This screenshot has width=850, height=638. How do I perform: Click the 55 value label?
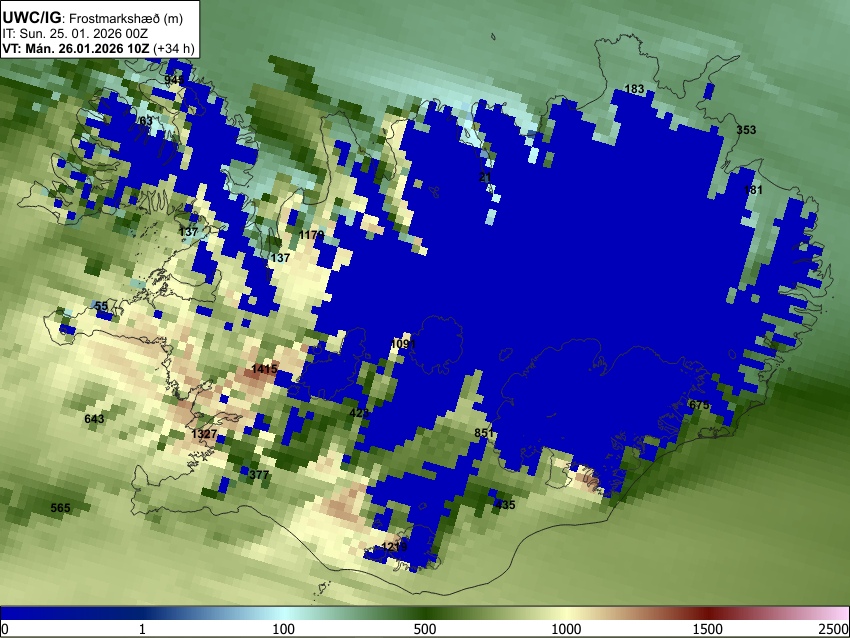pos(101,306)
